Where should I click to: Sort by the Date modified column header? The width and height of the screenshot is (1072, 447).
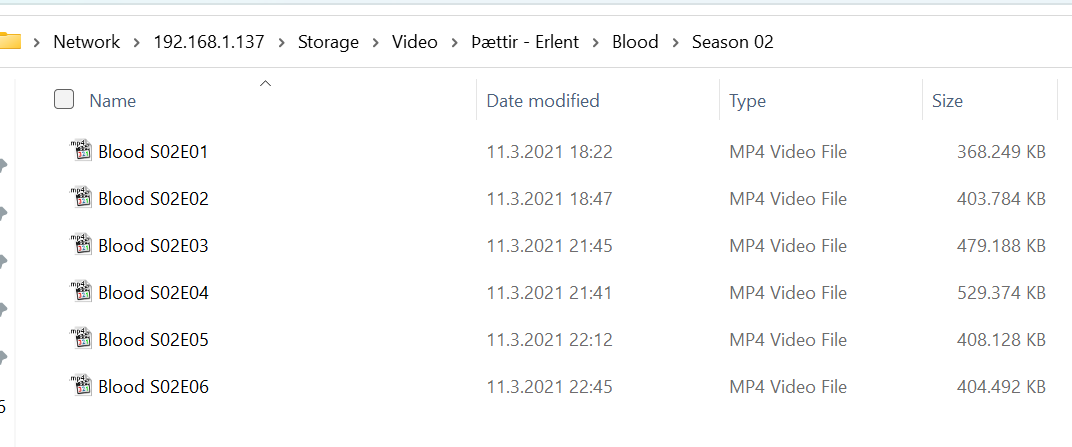543,101
